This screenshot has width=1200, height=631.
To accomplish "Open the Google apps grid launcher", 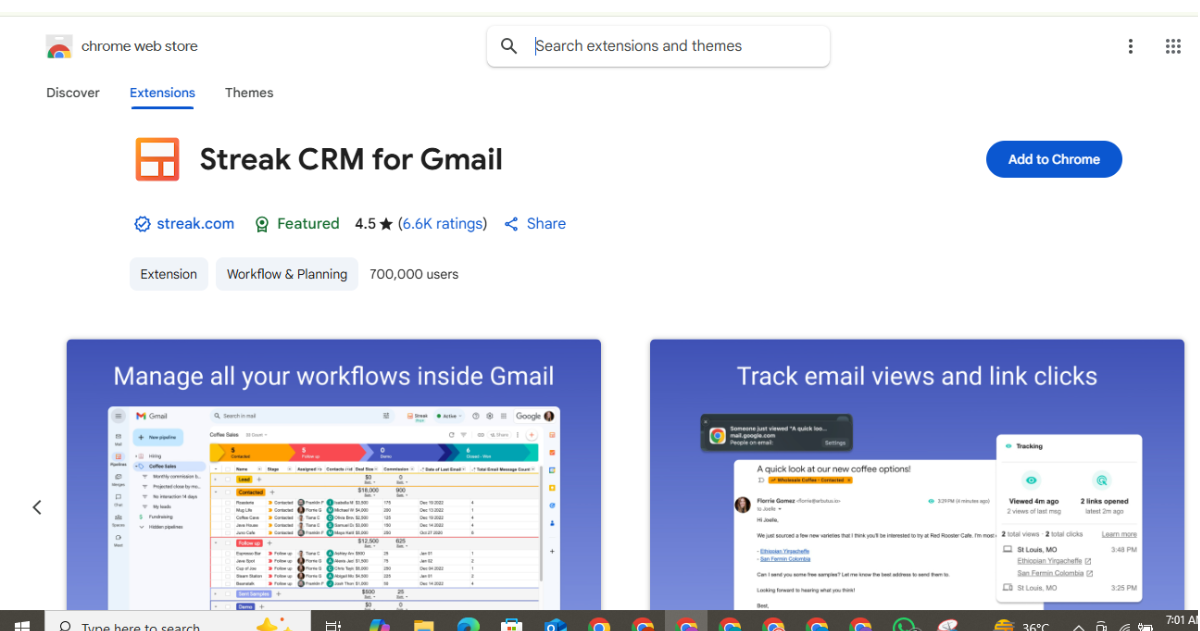I will tap(1173, 46).
